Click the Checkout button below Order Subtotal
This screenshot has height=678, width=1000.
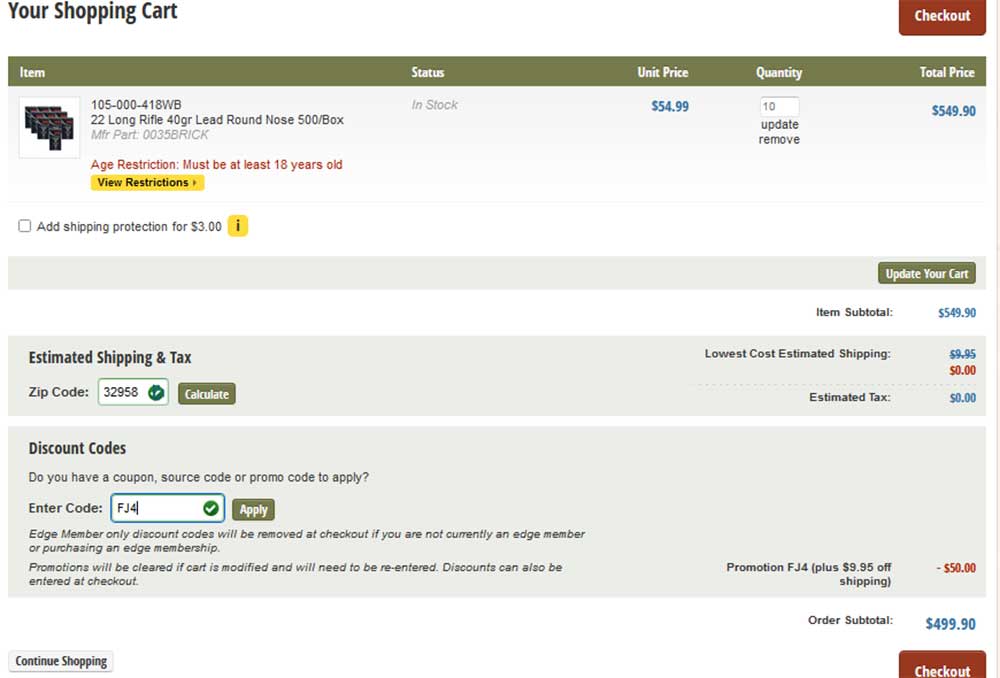coord(942,668)
